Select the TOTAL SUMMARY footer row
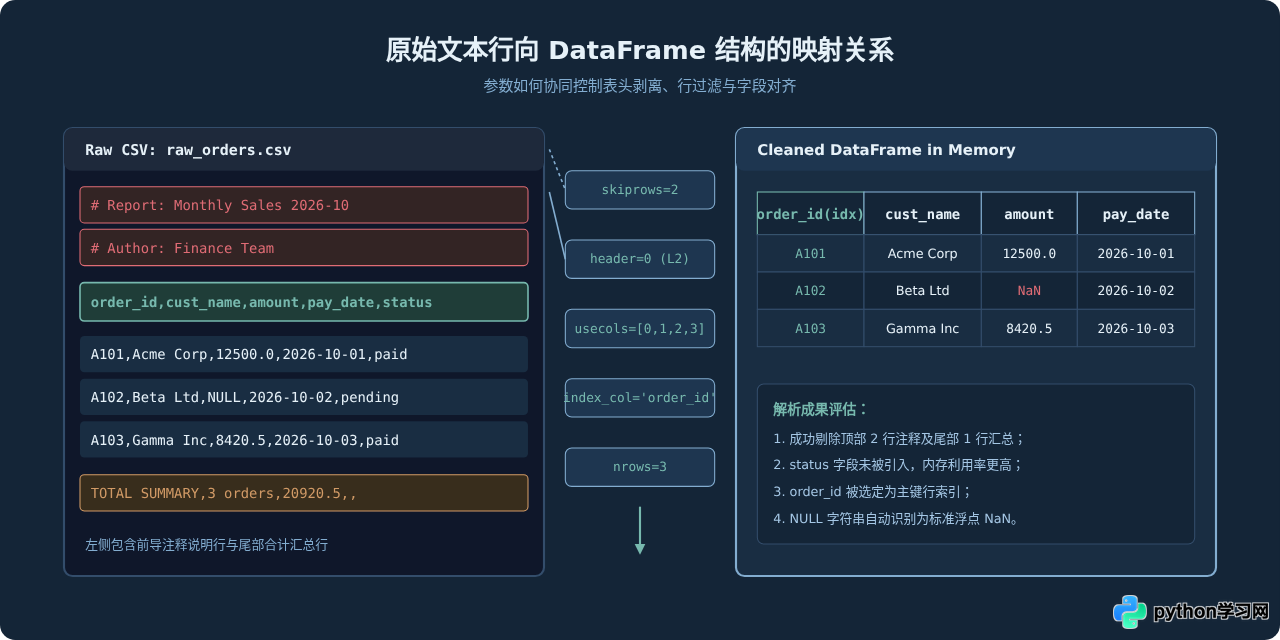 click(304, 493)
